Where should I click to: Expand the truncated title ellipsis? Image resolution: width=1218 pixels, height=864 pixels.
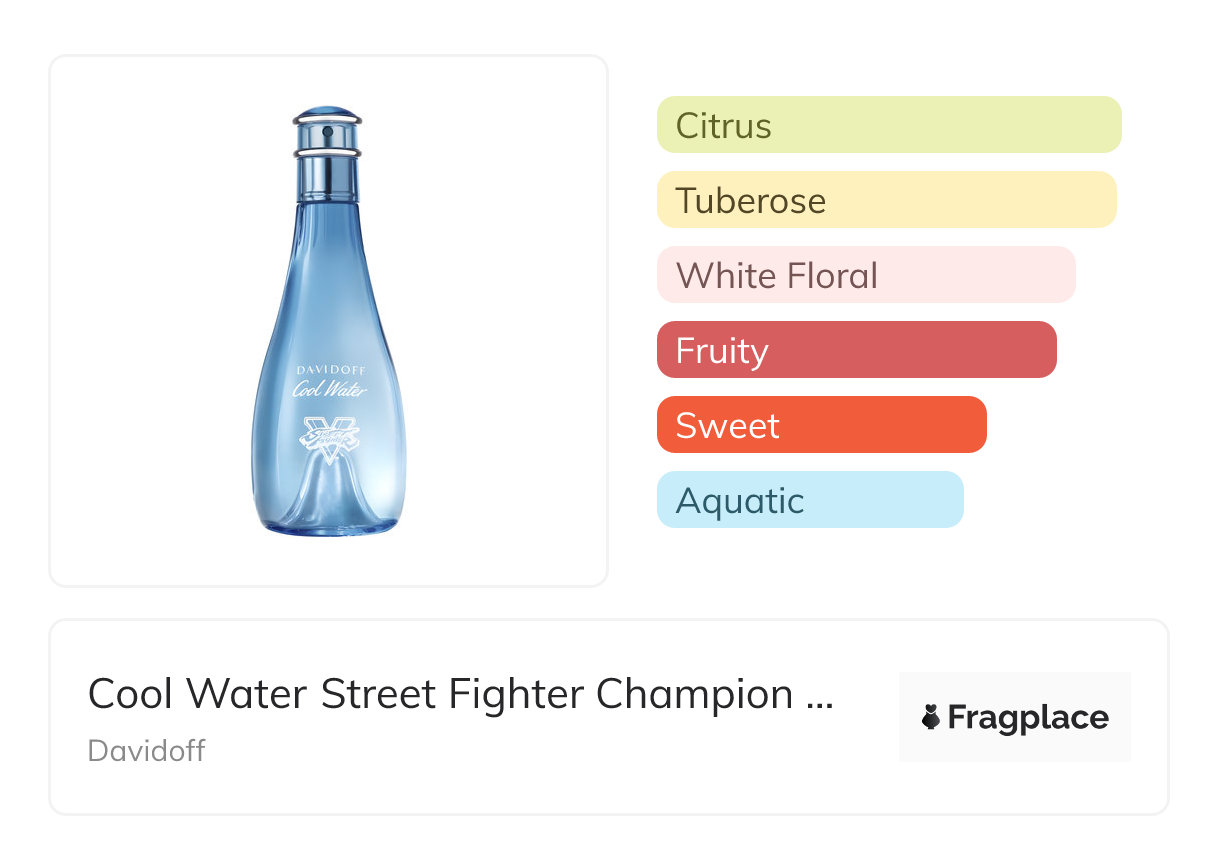[x=819, y=696]
